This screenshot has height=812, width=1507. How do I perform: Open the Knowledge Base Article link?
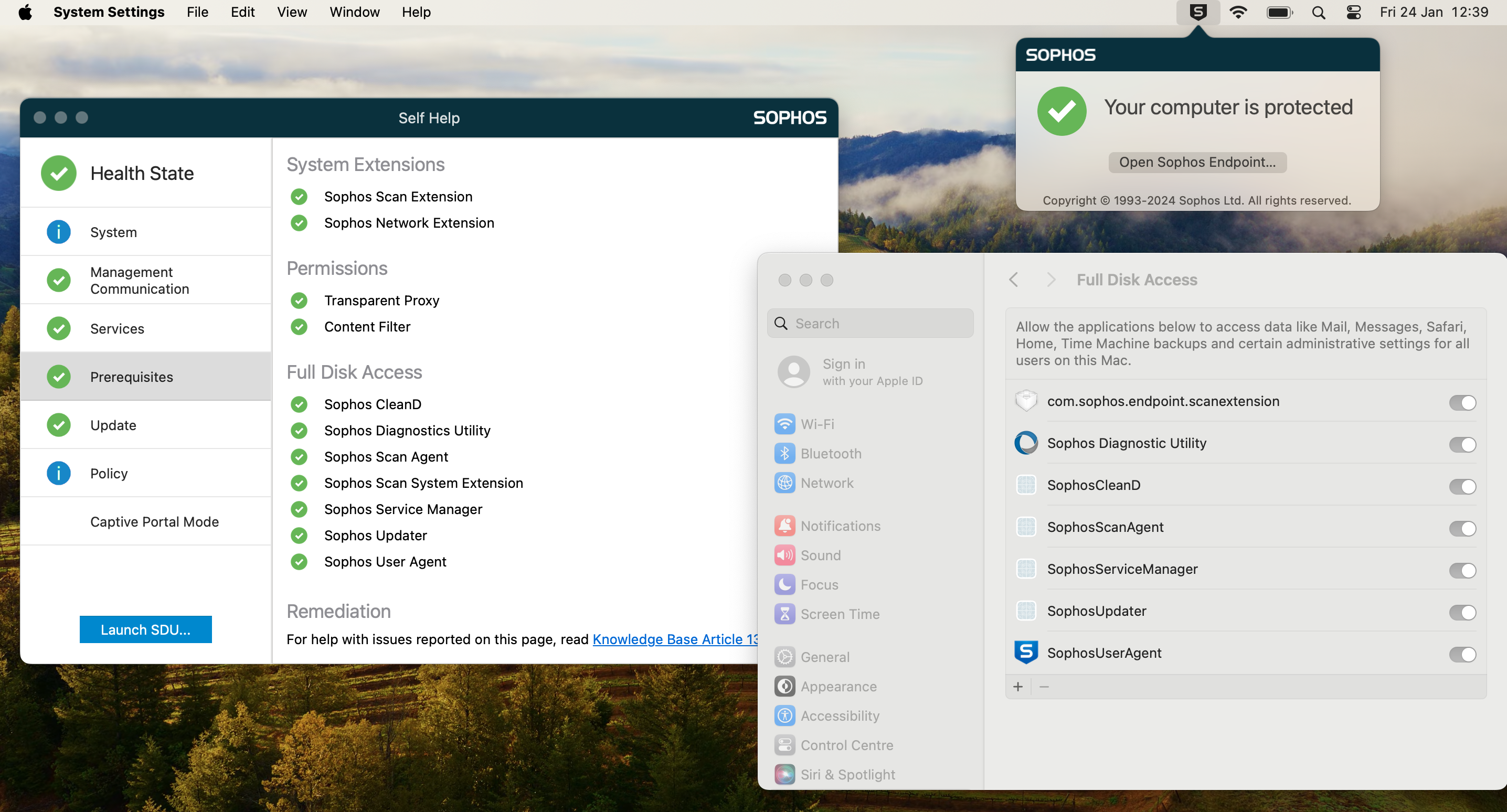click(675, 639)
